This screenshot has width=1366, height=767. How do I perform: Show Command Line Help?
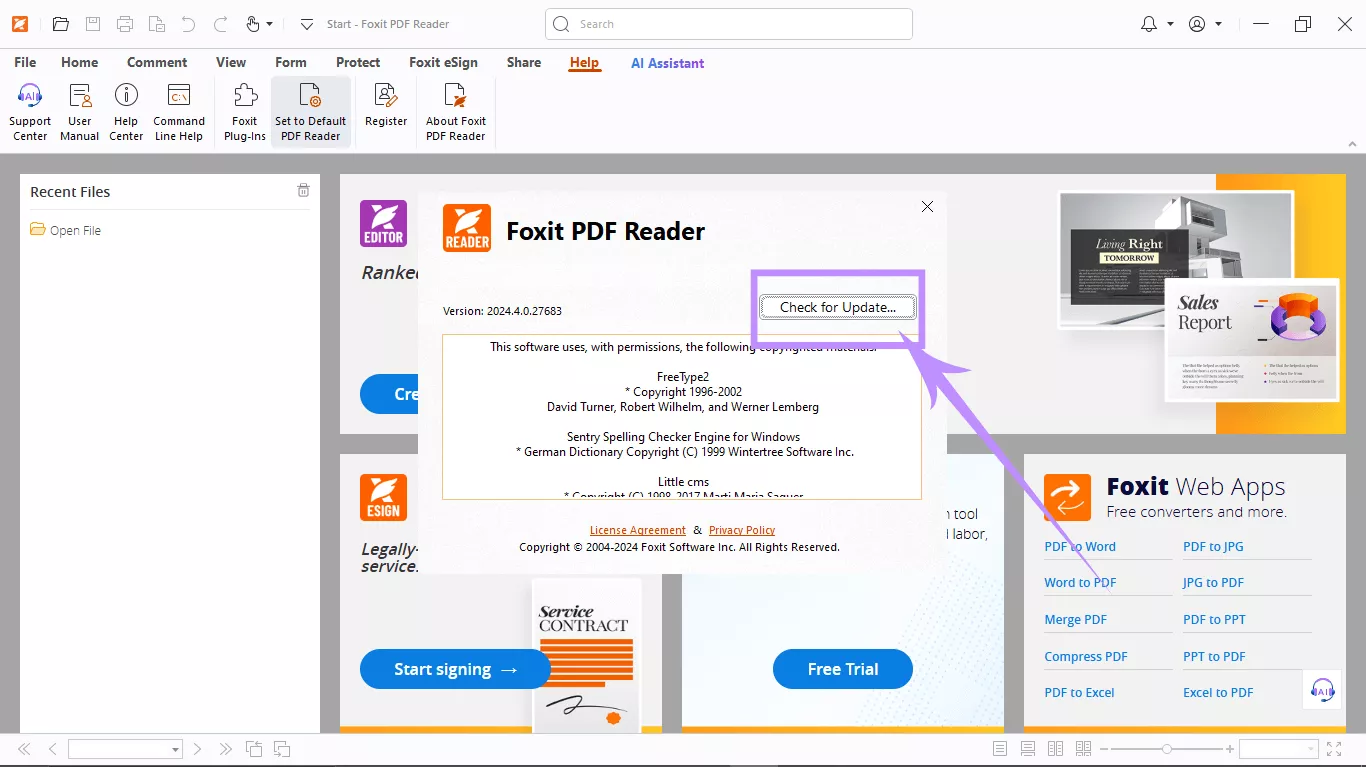179,112
